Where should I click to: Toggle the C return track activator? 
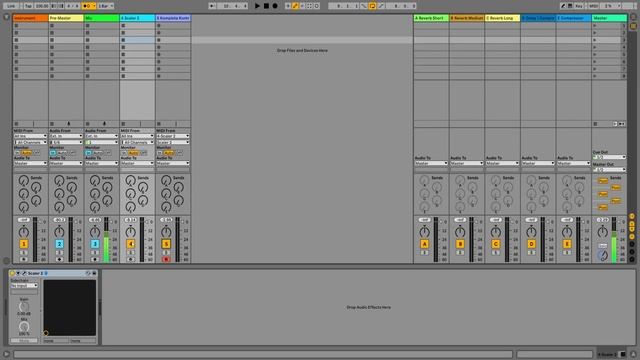tap(496, 244)
